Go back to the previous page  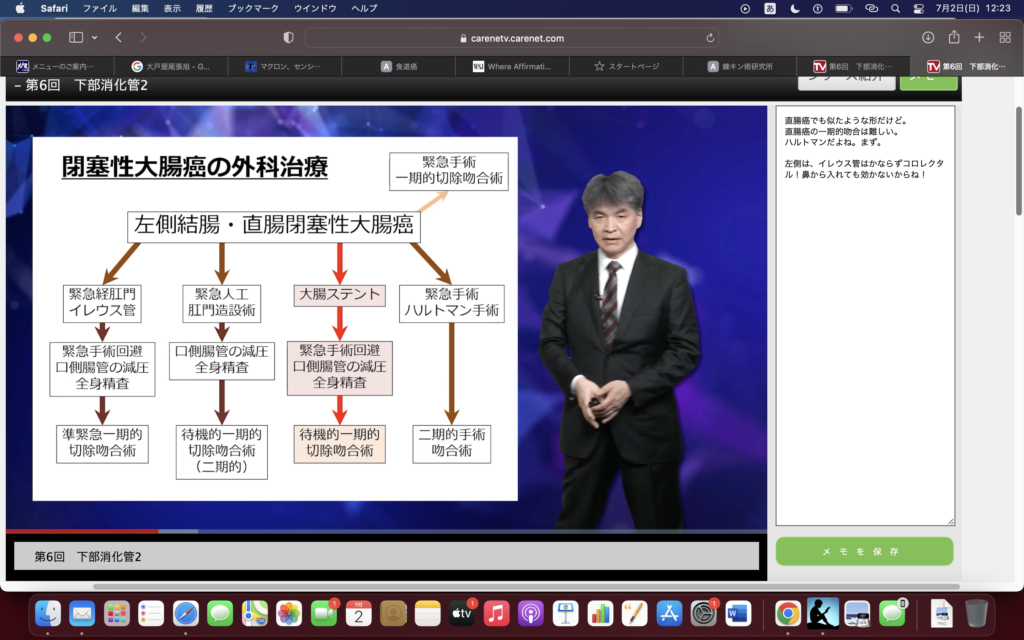coord(118,37)
